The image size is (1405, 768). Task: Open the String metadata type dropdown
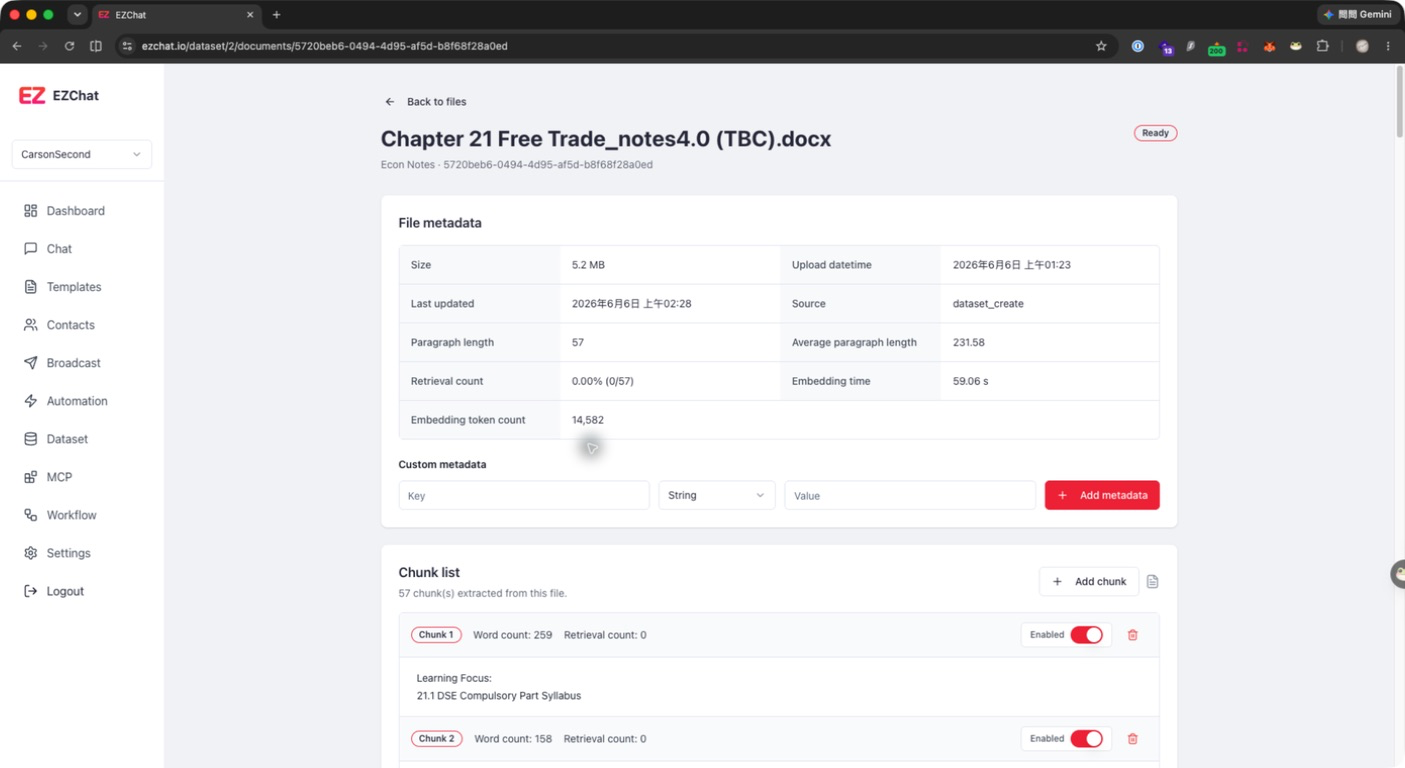[x=716, y=495]
